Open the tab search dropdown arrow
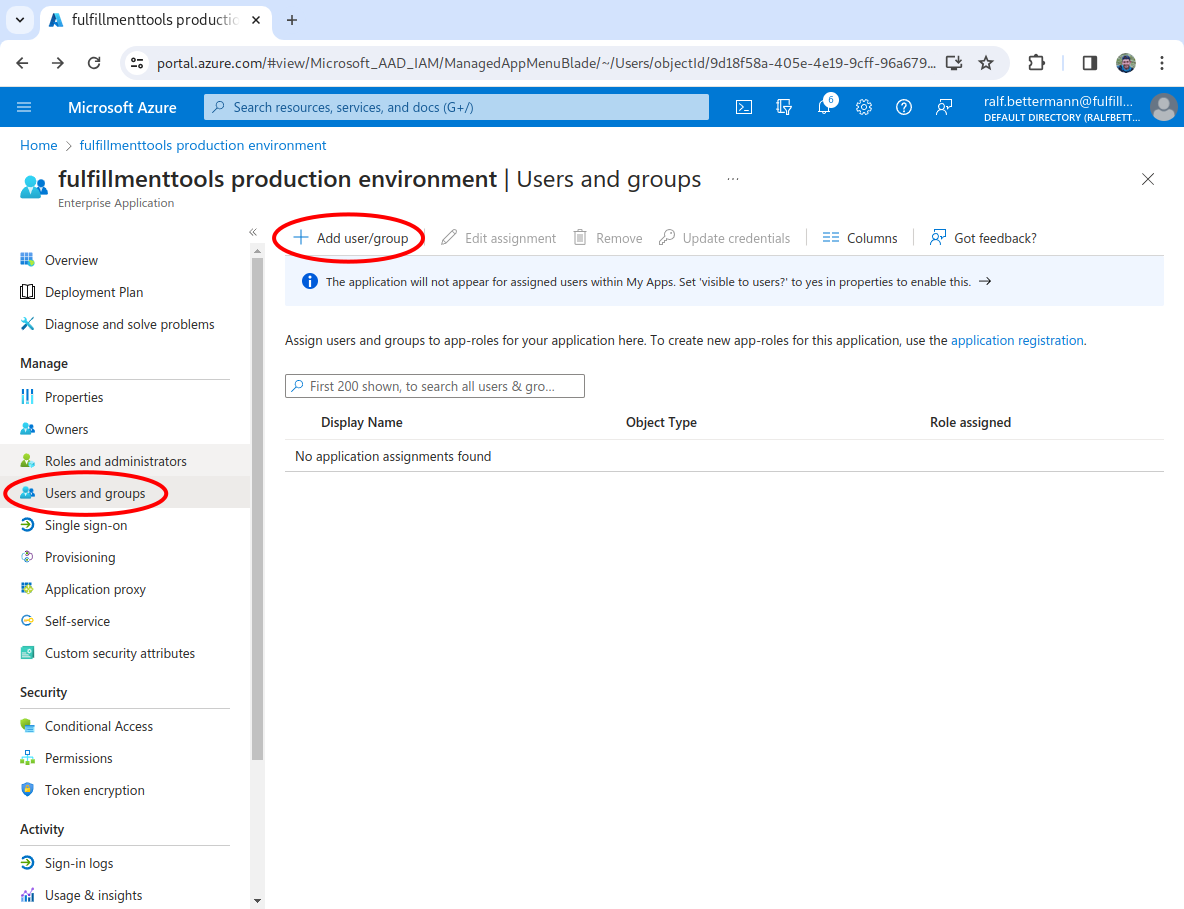The width and height of the screenshot is (1184, 909). coord(20,20)
